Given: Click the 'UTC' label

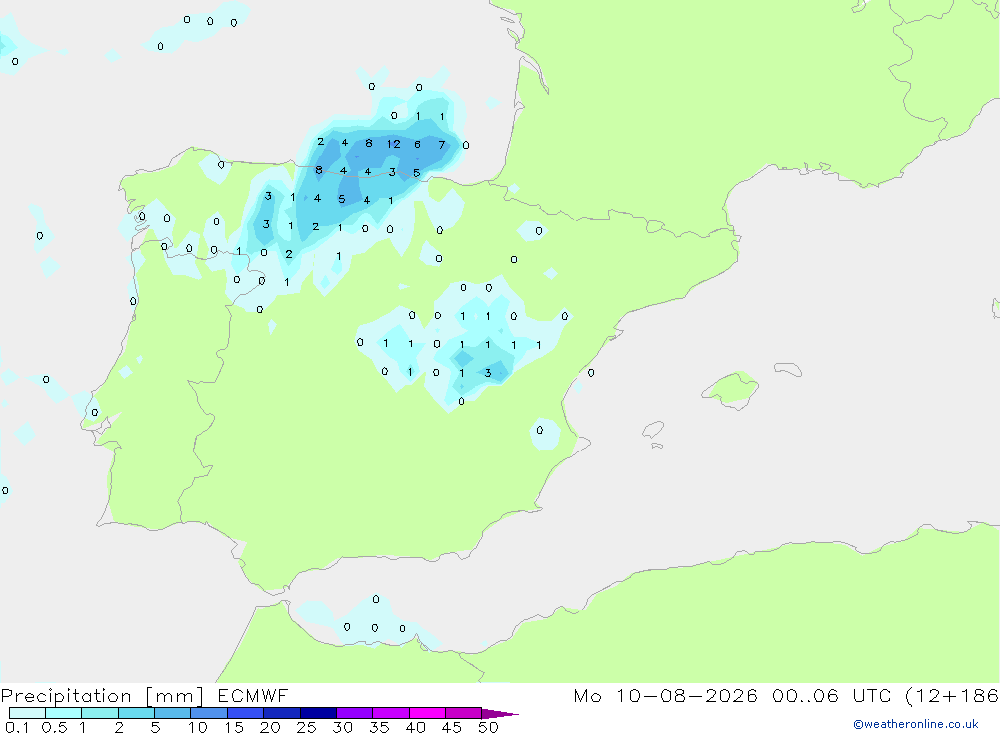Looking at the screenshot, I should (x=872, y=695).
